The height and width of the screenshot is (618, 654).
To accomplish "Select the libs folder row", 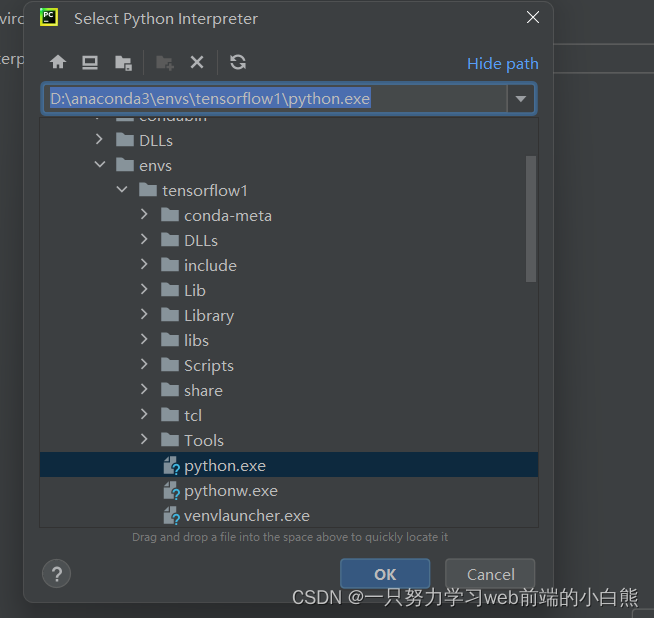I will pyautogui.click(x=289, y=340).
